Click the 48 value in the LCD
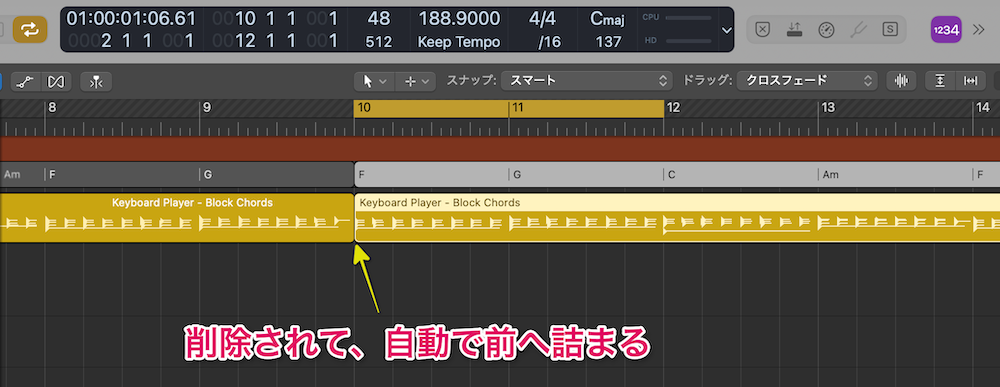This screenshot has width=1000, height=387. (379, 19)
